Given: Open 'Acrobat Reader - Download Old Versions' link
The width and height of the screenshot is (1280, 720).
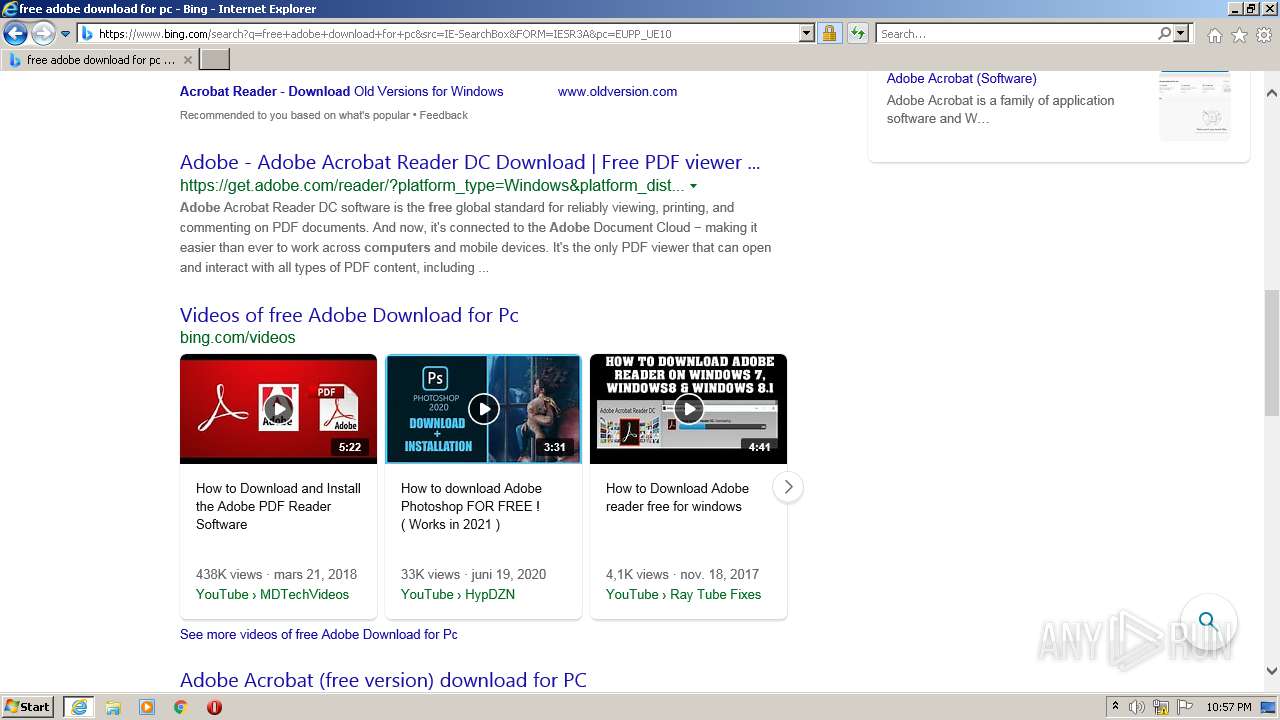Looking at the screenshot, I should (341, 91).
